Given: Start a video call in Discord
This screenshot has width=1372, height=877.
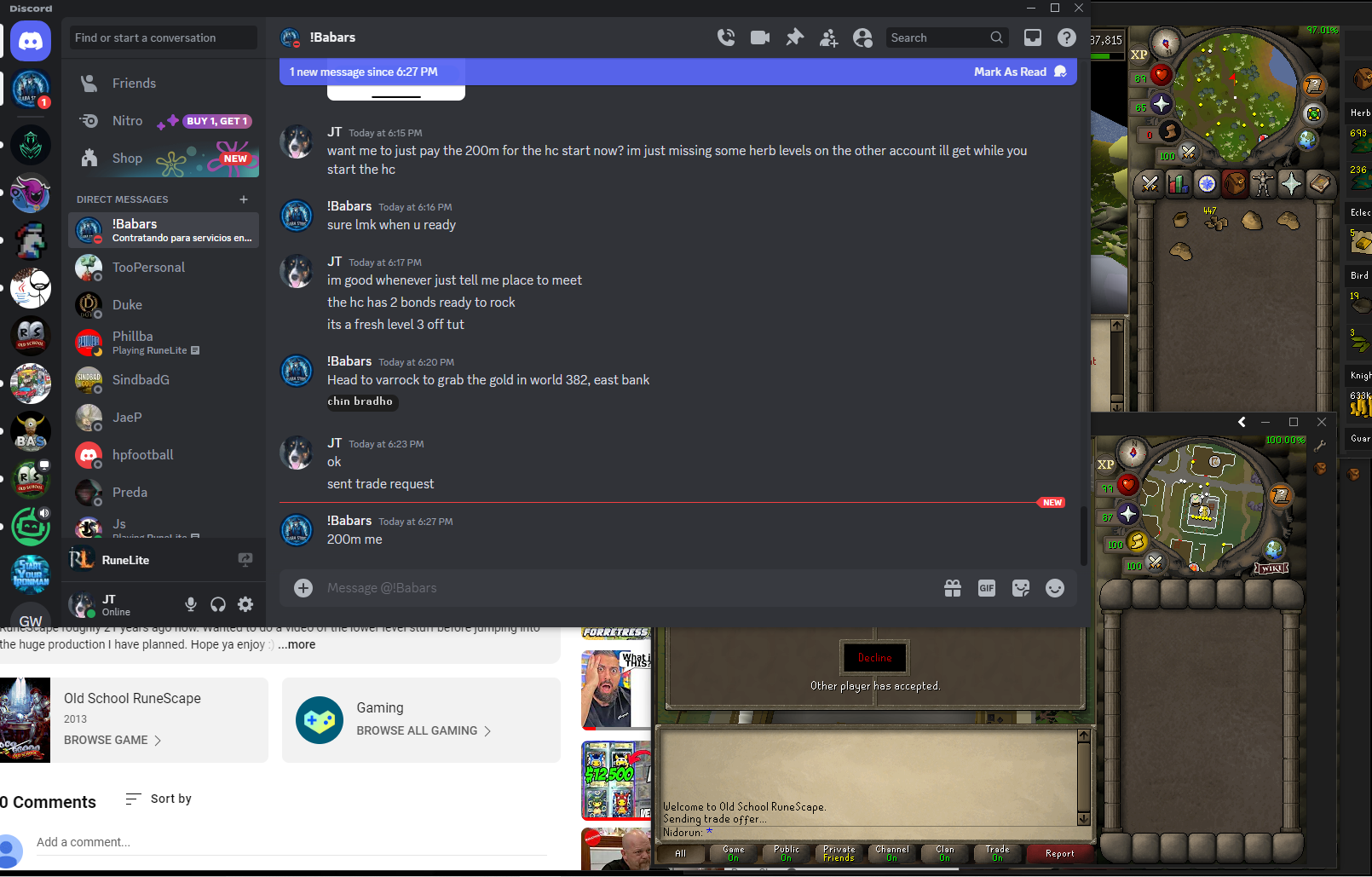Looking at the screenshot, I should [x=760, y=38].
